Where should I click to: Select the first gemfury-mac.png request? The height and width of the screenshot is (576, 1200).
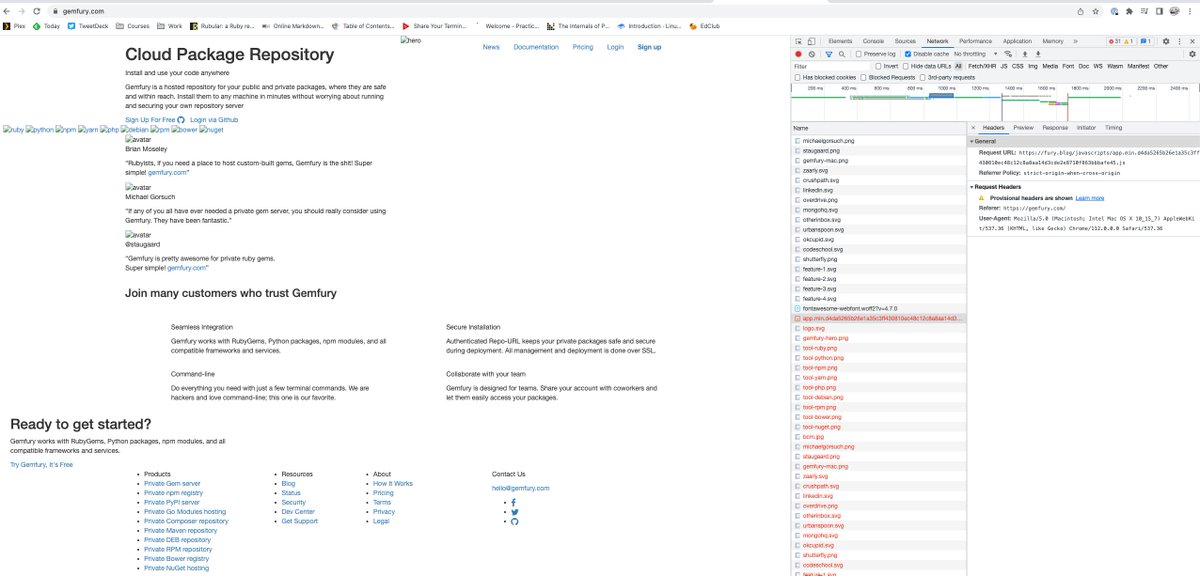click(879, 160)
